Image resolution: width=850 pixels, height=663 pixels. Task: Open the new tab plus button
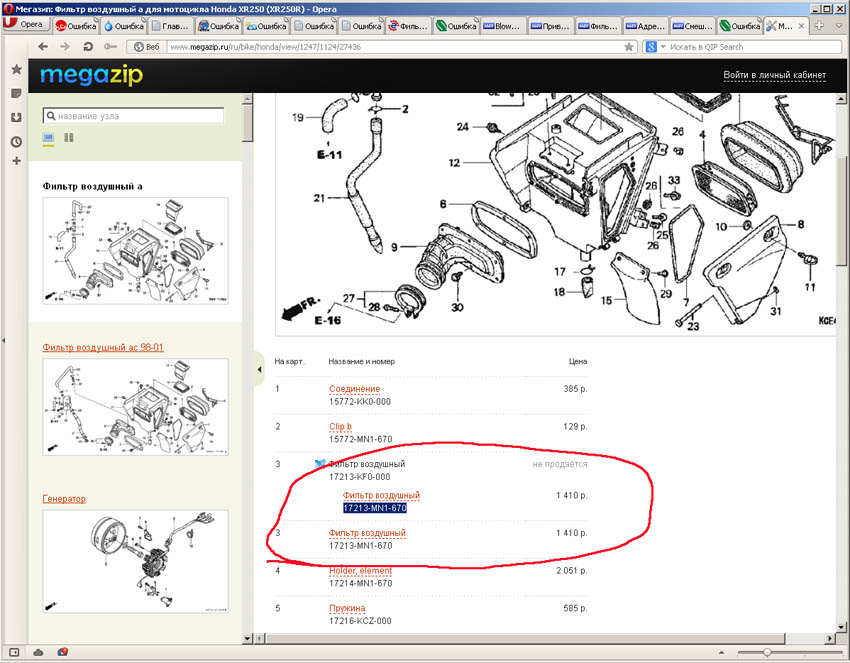(819, 25)
